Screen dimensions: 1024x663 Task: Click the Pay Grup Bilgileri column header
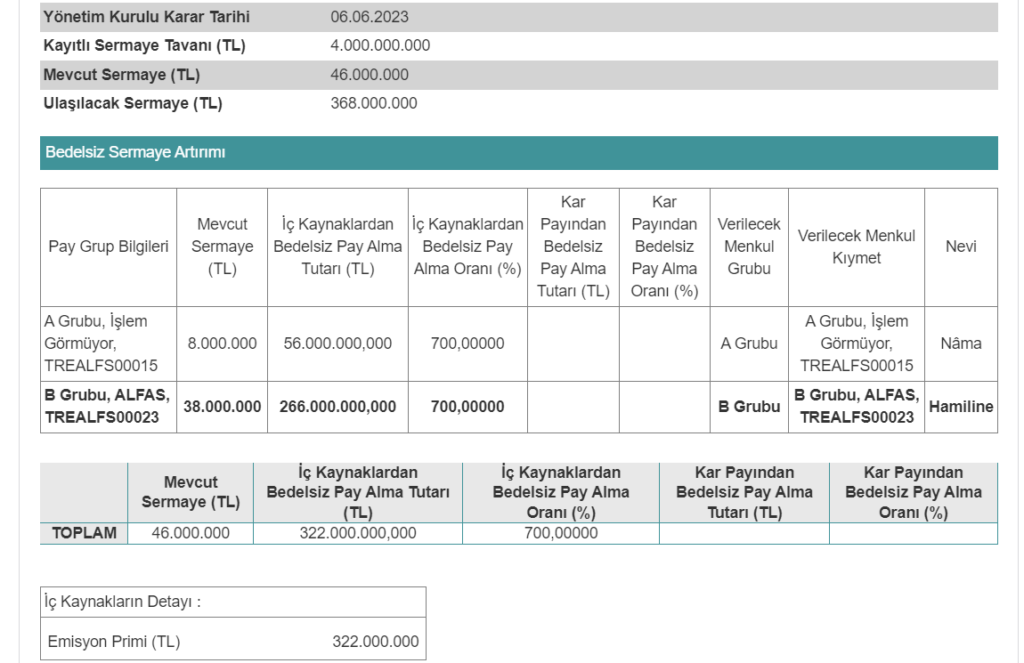coord(108,247)
